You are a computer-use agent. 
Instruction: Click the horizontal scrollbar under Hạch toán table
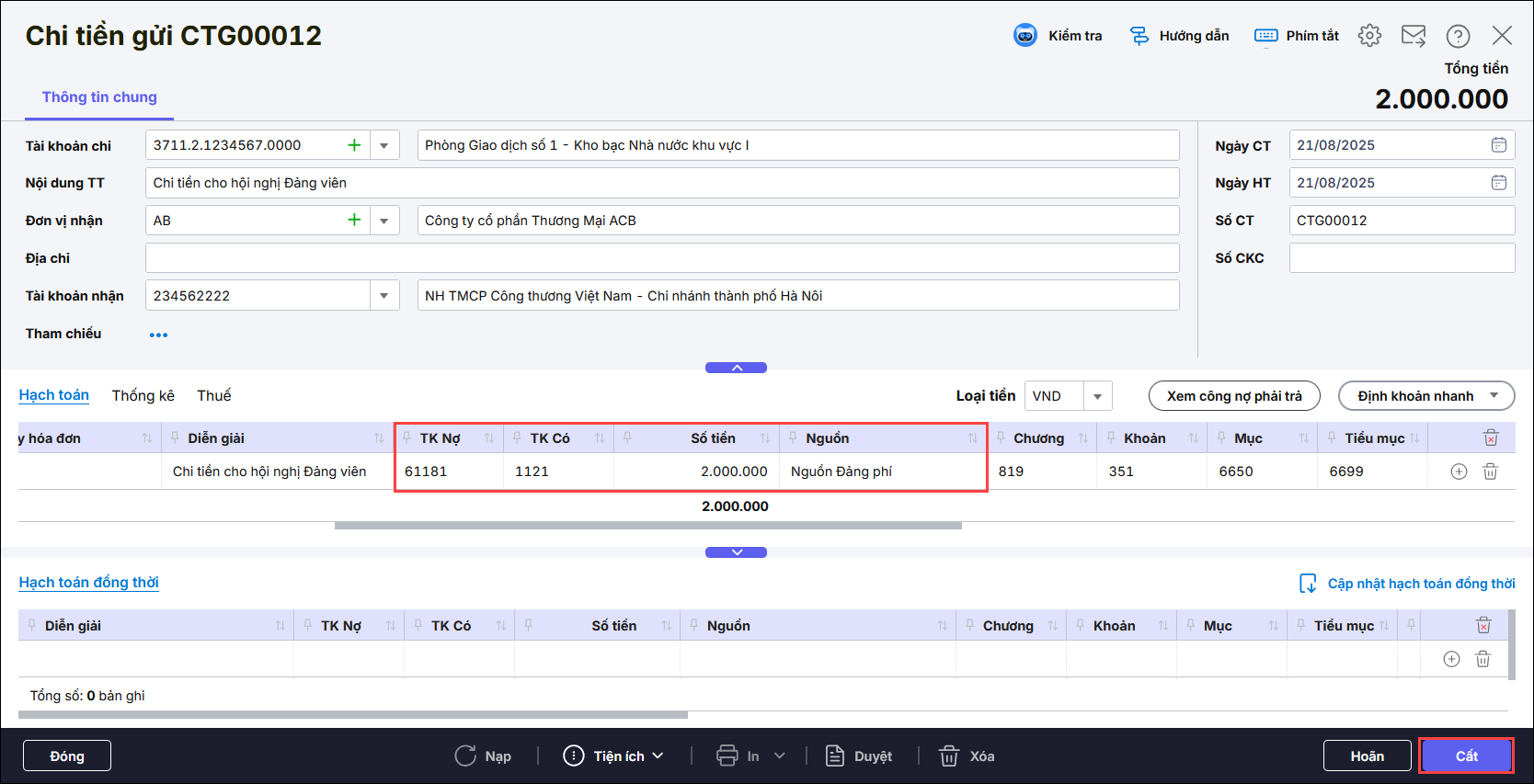click(x=647, y=526)
